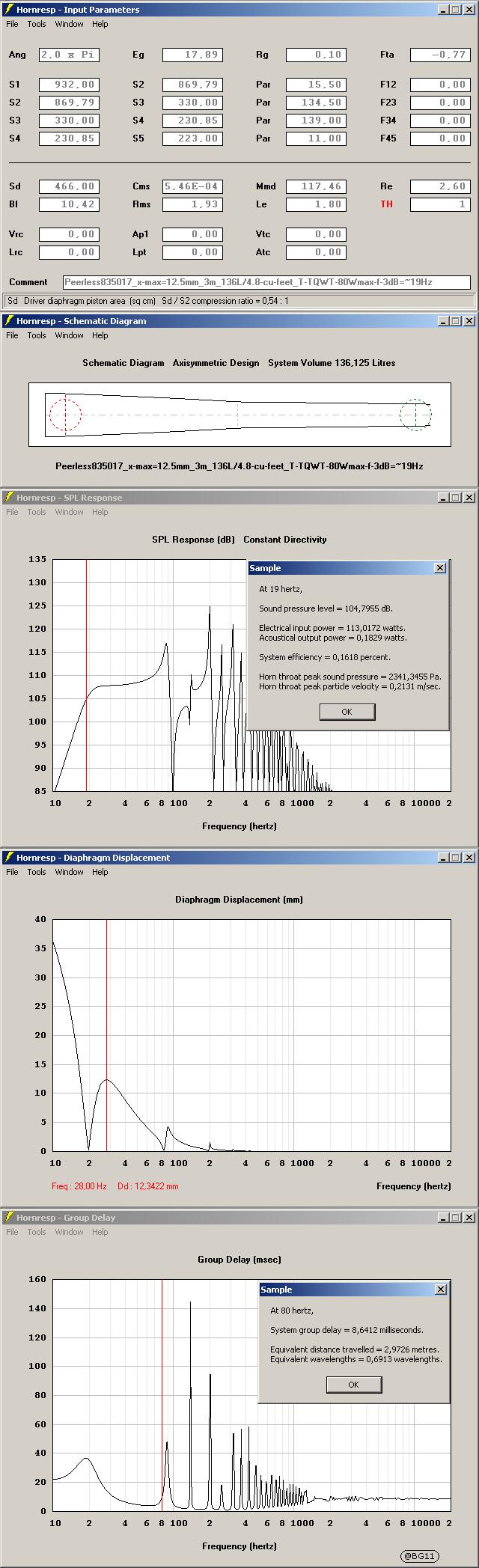Open File menu in Diaphragm Displacement window
This screenshot has height=1568, width=479.
coord(12,872)
